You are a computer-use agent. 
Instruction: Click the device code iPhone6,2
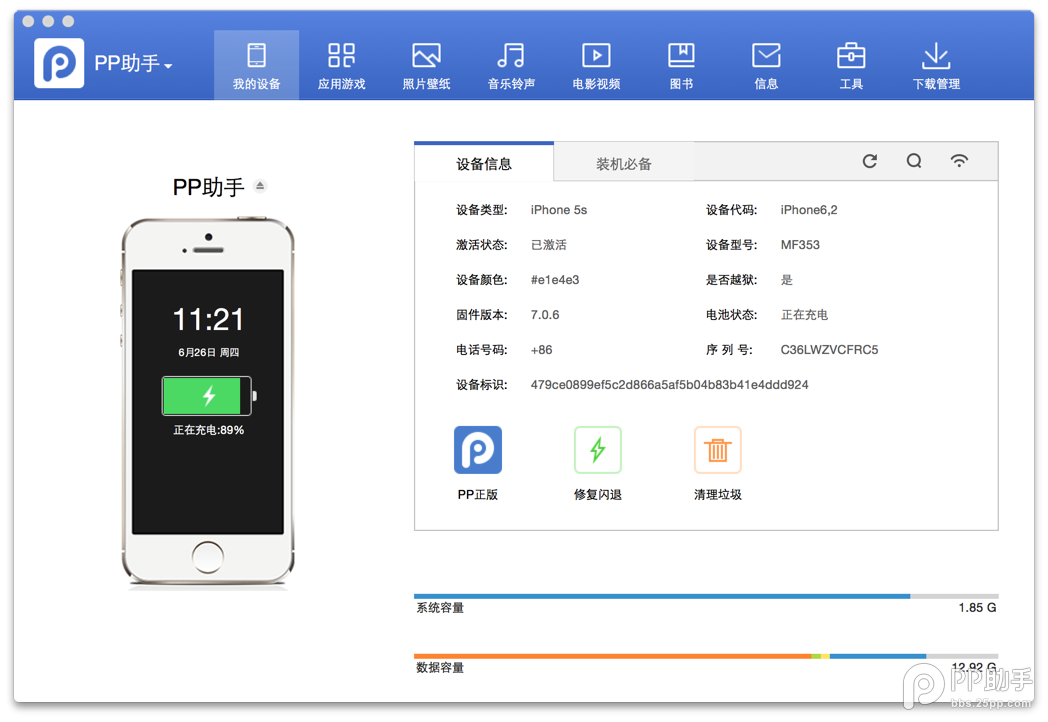pyautogui.click(x=809, y=210)
